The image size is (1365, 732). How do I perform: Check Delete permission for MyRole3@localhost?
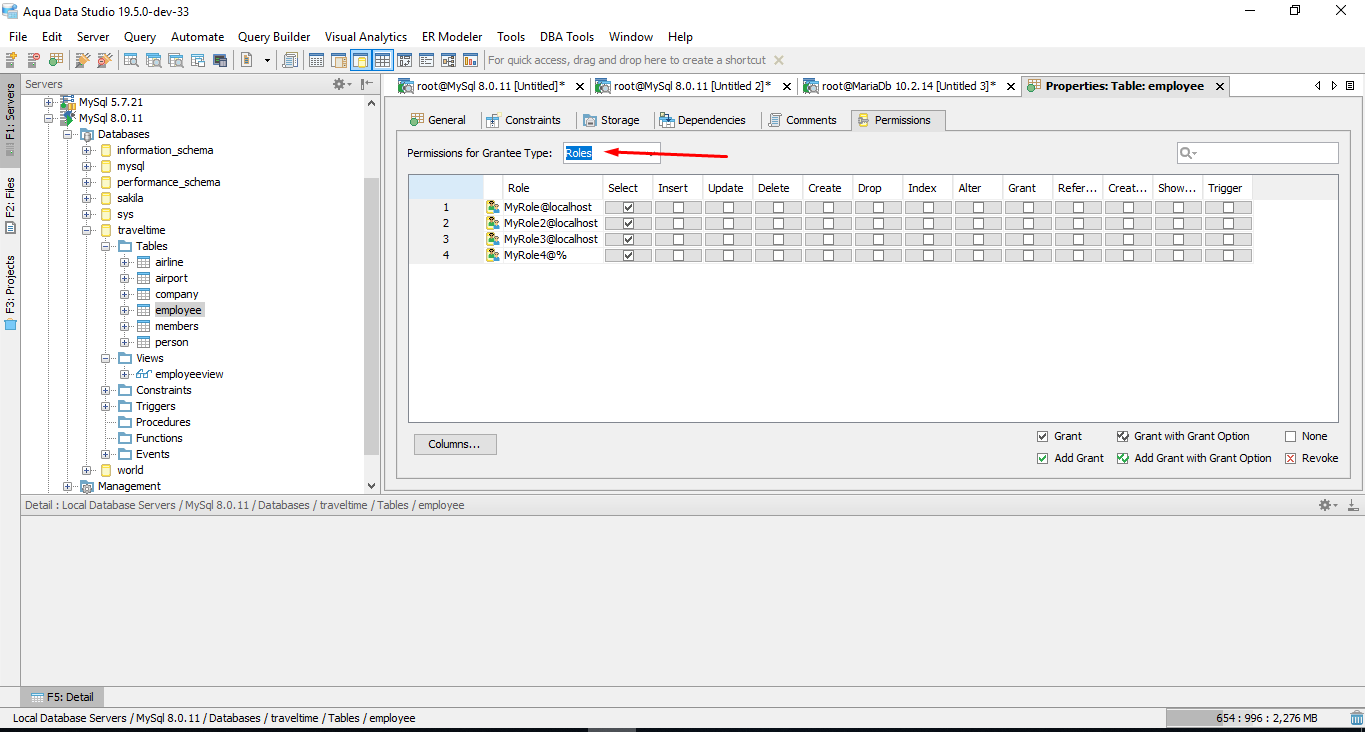coord(778,239)
